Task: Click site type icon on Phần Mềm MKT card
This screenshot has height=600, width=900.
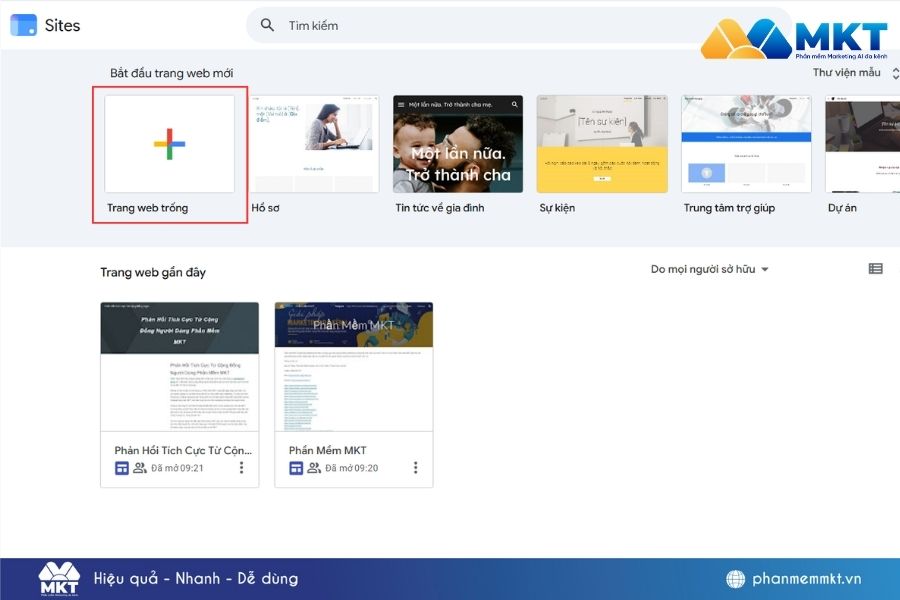Action: (x=296, y=469)
